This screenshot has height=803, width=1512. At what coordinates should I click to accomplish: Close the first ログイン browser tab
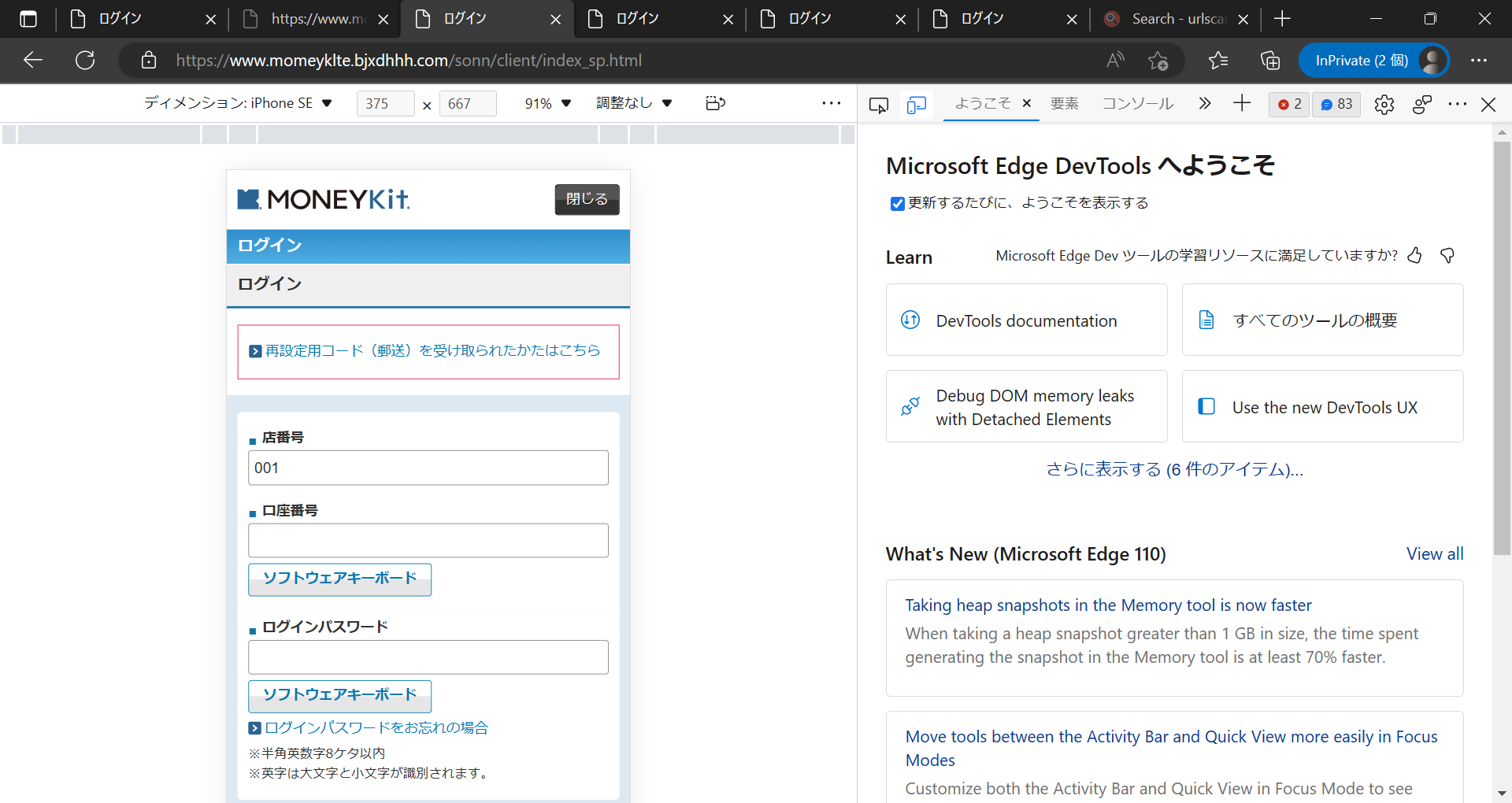(210, 20)
